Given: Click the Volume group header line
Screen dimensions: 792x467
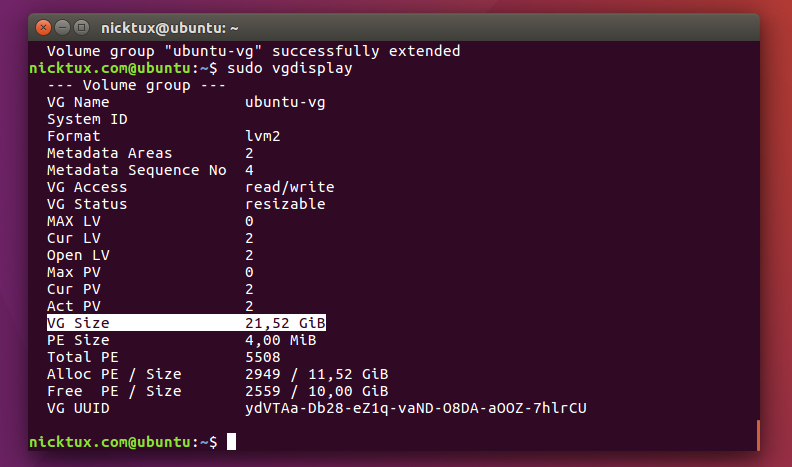Looking at the screenshot, I should tap(136, 85).
